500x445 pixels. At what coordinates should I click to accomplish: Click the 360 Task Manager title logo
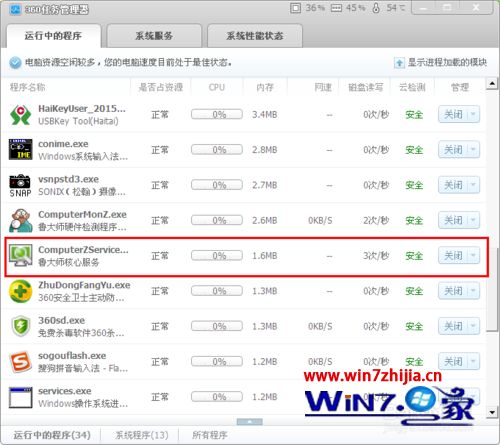(x=15, y=9)
